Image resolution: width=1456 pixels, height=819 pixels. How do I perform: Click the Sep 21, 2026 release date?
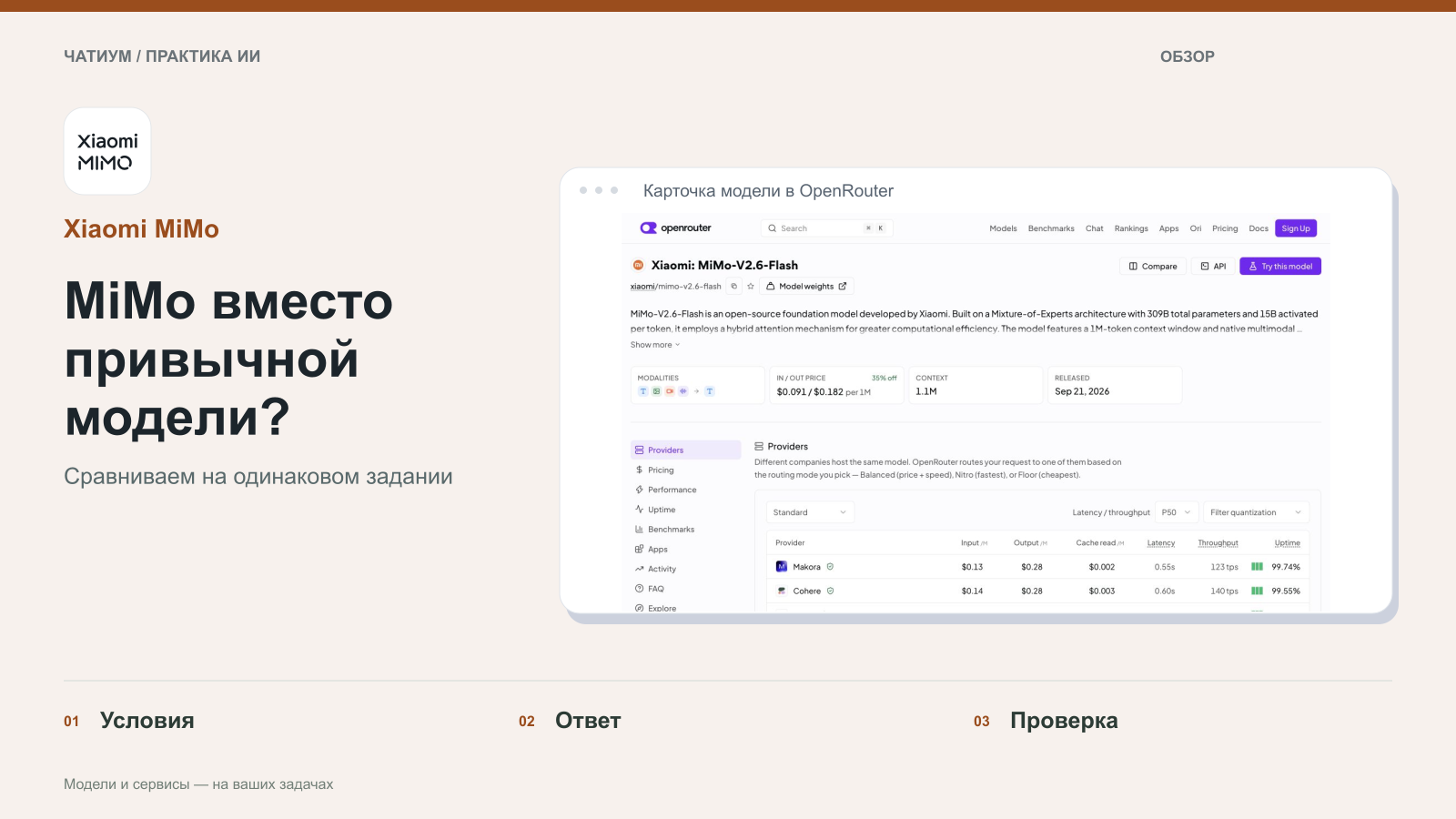1082,391
